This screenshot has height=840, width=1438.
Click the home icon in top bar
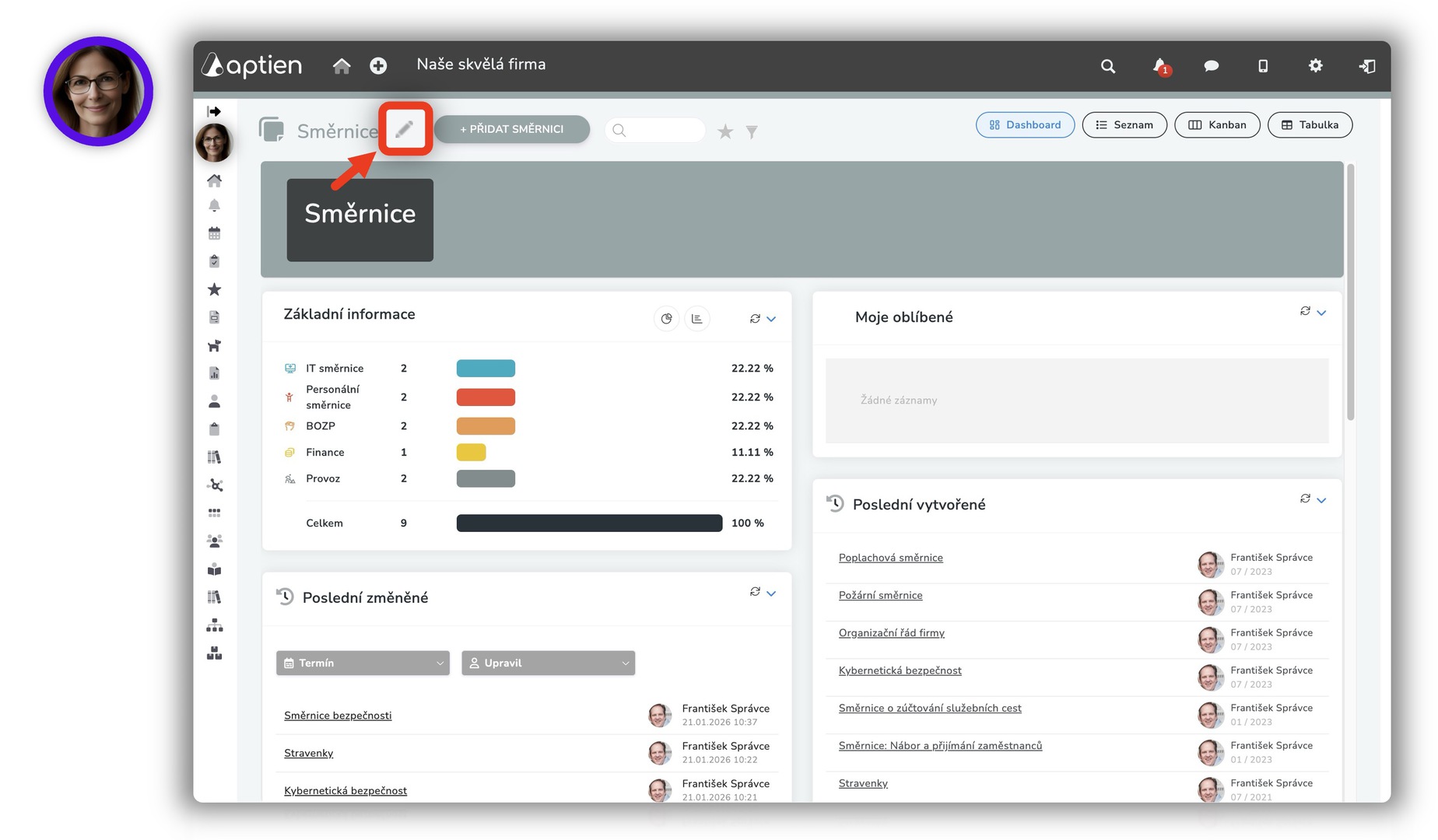pos(342,66)
